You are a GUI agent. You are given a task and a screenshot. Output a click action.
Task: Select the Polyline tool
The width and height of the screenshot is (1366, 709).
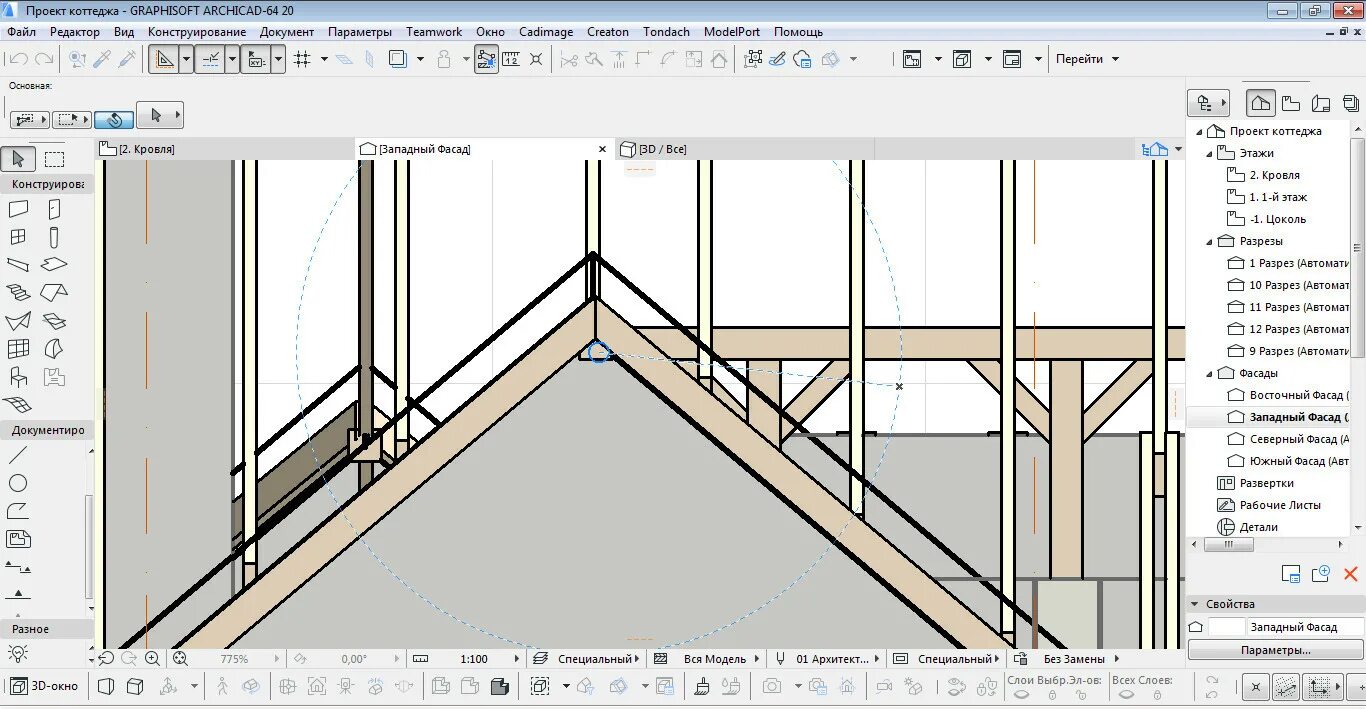click(x=18, y=511)
